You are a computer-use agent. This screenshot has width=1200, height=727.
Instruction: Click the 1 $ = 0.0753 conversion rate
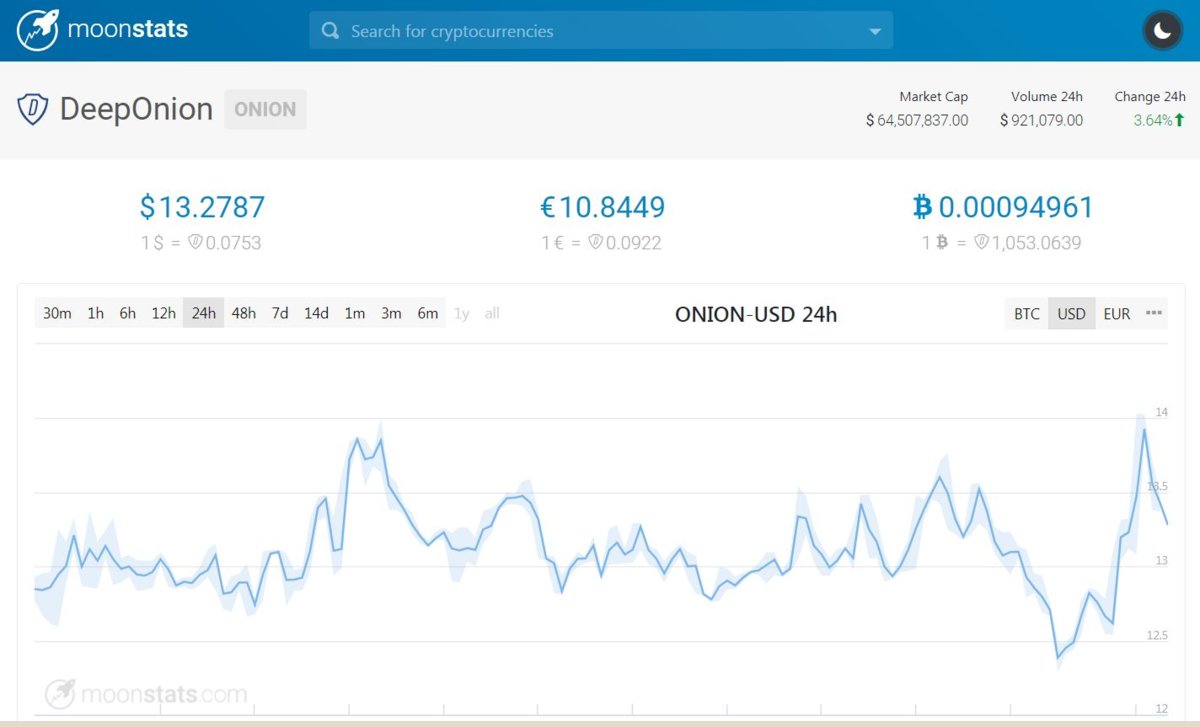click(x=201, y=242)
